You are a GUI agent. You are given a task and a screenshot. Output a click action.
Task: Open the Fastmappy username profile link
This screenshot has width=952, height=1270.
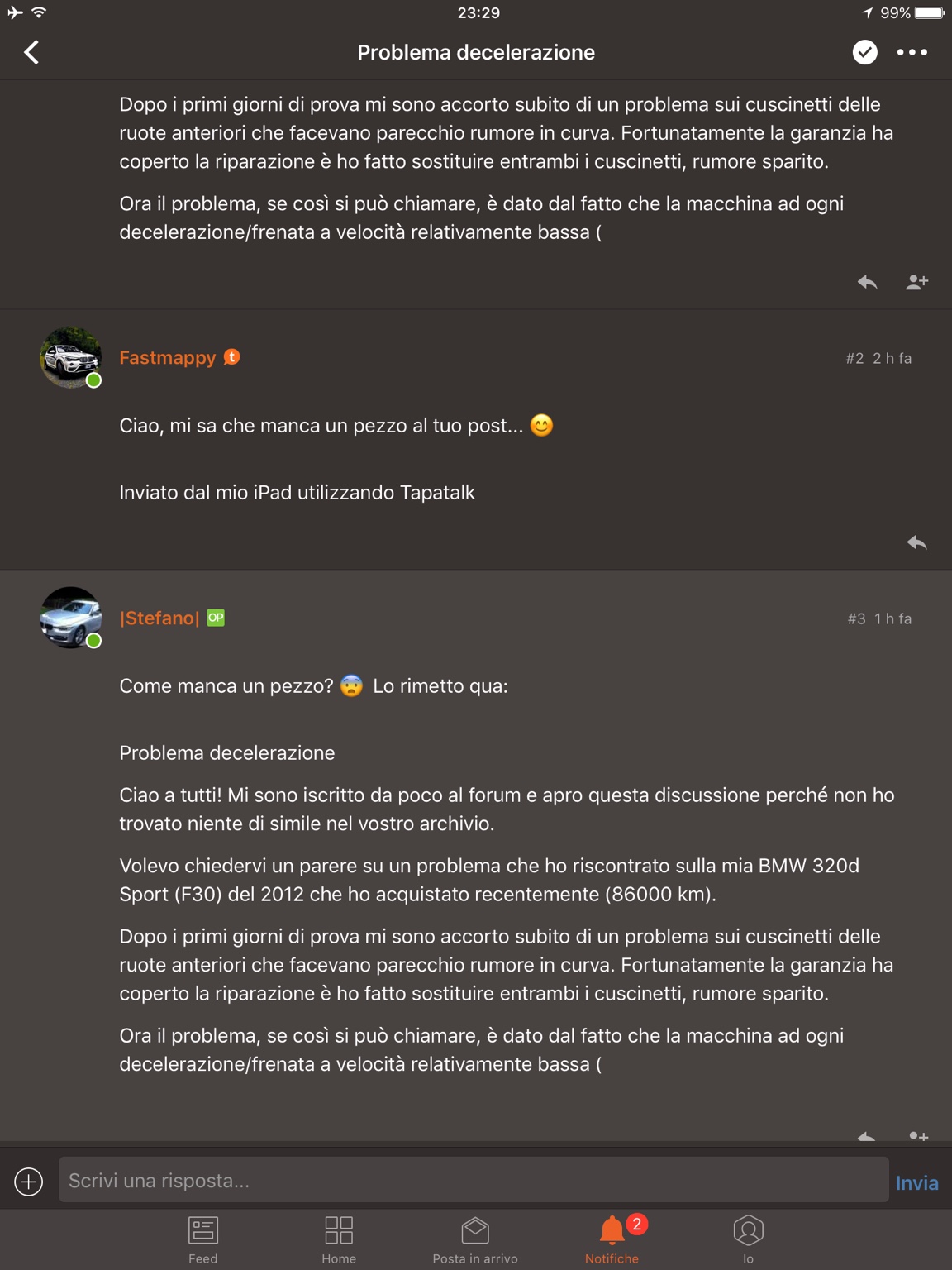click(168, 358)
